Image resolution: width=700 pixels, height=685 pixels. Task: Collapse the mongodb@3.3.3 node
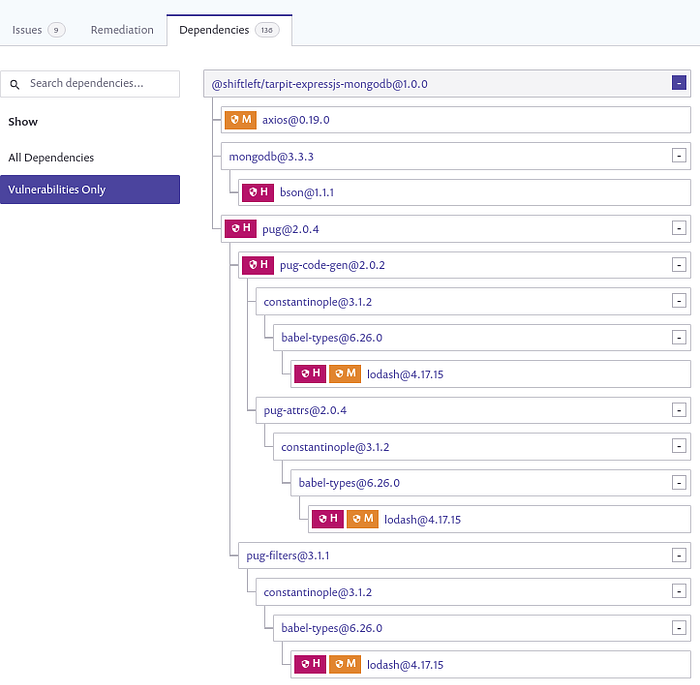pos(679,155)
